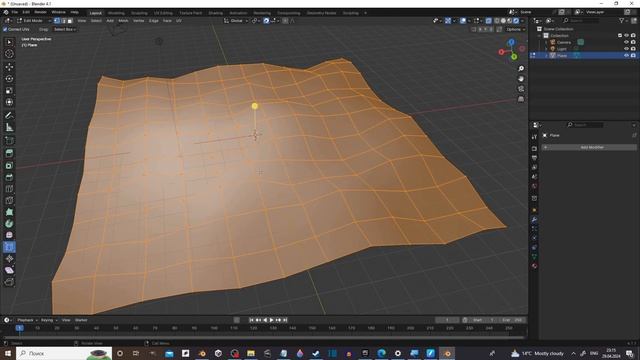
Task: Select the Annotate tool
Action: coord(9,116)
